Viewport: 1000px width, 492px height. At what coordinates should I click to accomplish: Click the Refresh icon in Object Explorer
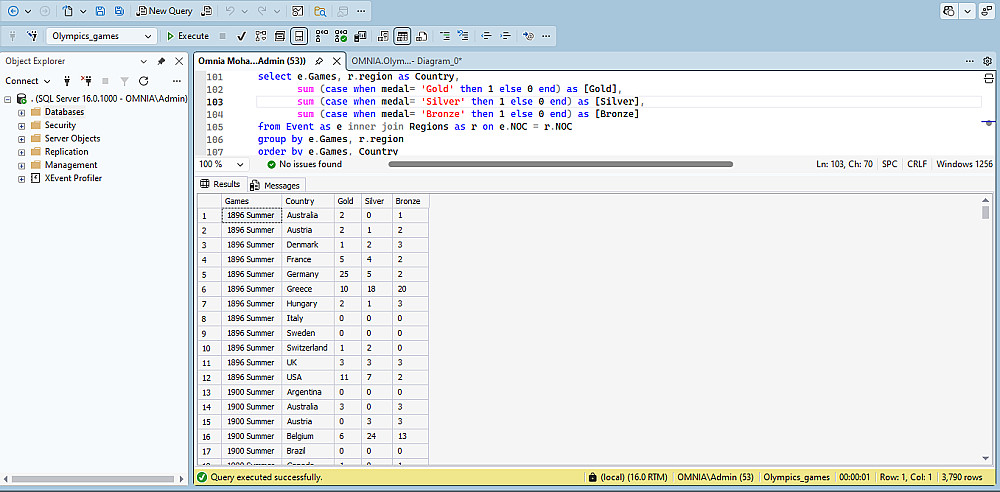pyautogui.click(x=143, y=81)
